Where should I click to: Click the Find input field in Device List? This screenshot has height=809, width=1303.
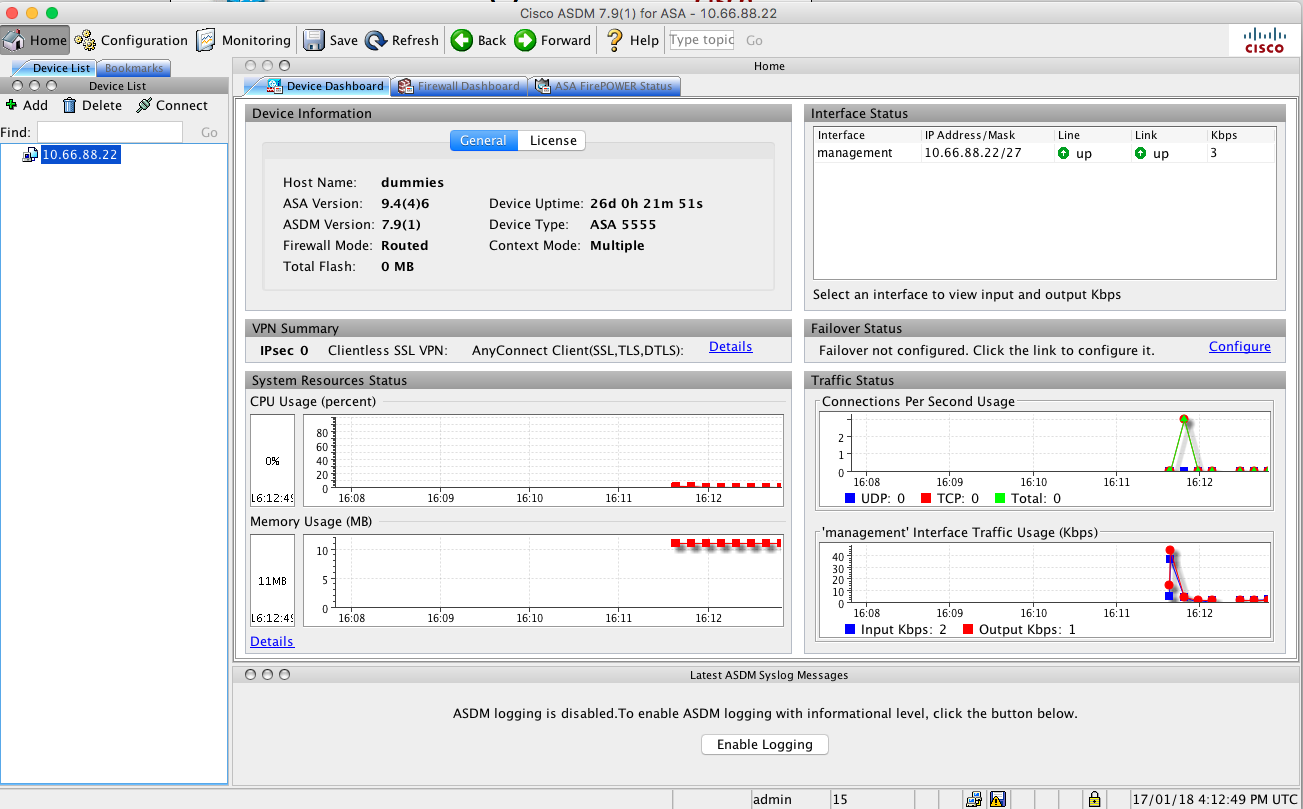pyautogui.click(x=110, y=131)
